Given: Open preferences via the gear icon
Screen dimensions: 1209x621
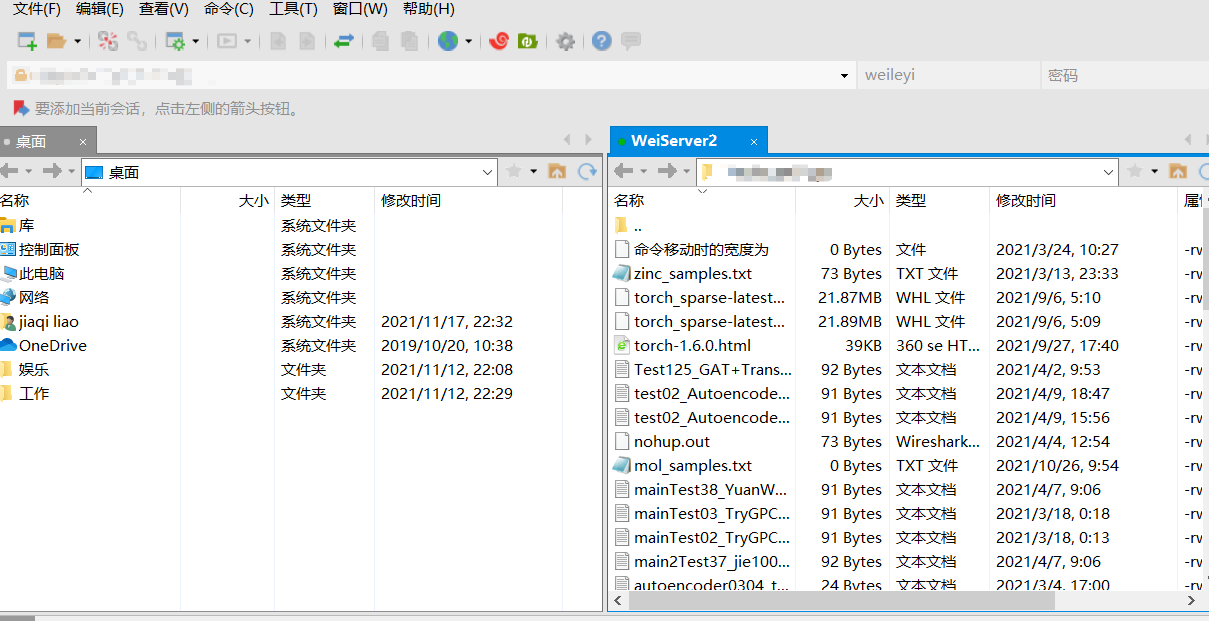Looking at the screenshot, I should 565,41.
